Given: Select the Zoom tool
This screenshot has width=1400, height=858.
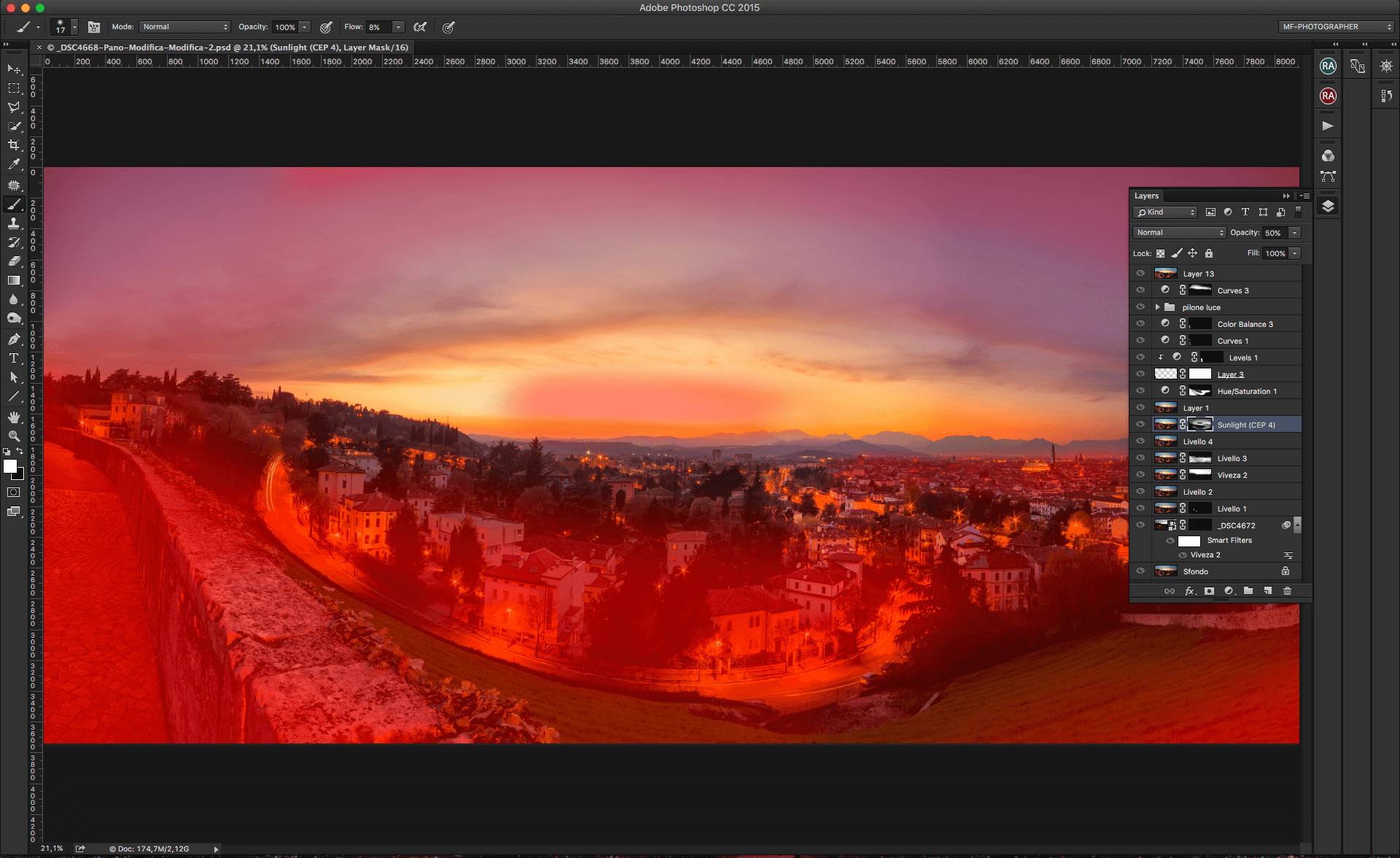Looking at the screenshot, I should (x=14, y=436).
